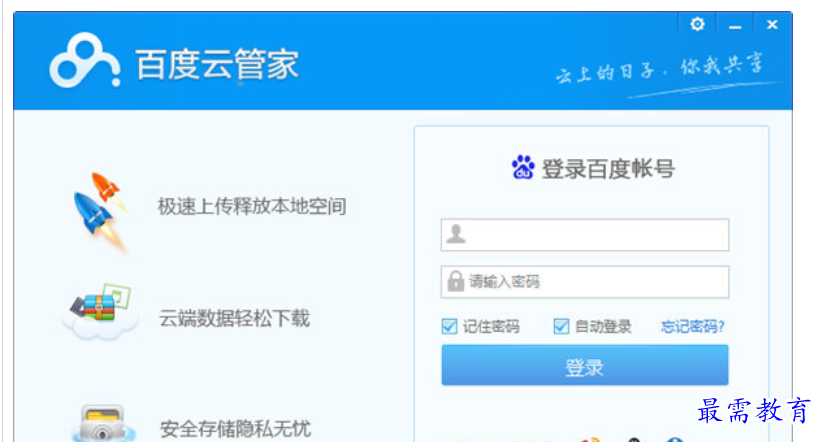Click the cloud download archive icon
This screenshot has height=442, width=819.
pyautogui.click(x=100, y=311)
